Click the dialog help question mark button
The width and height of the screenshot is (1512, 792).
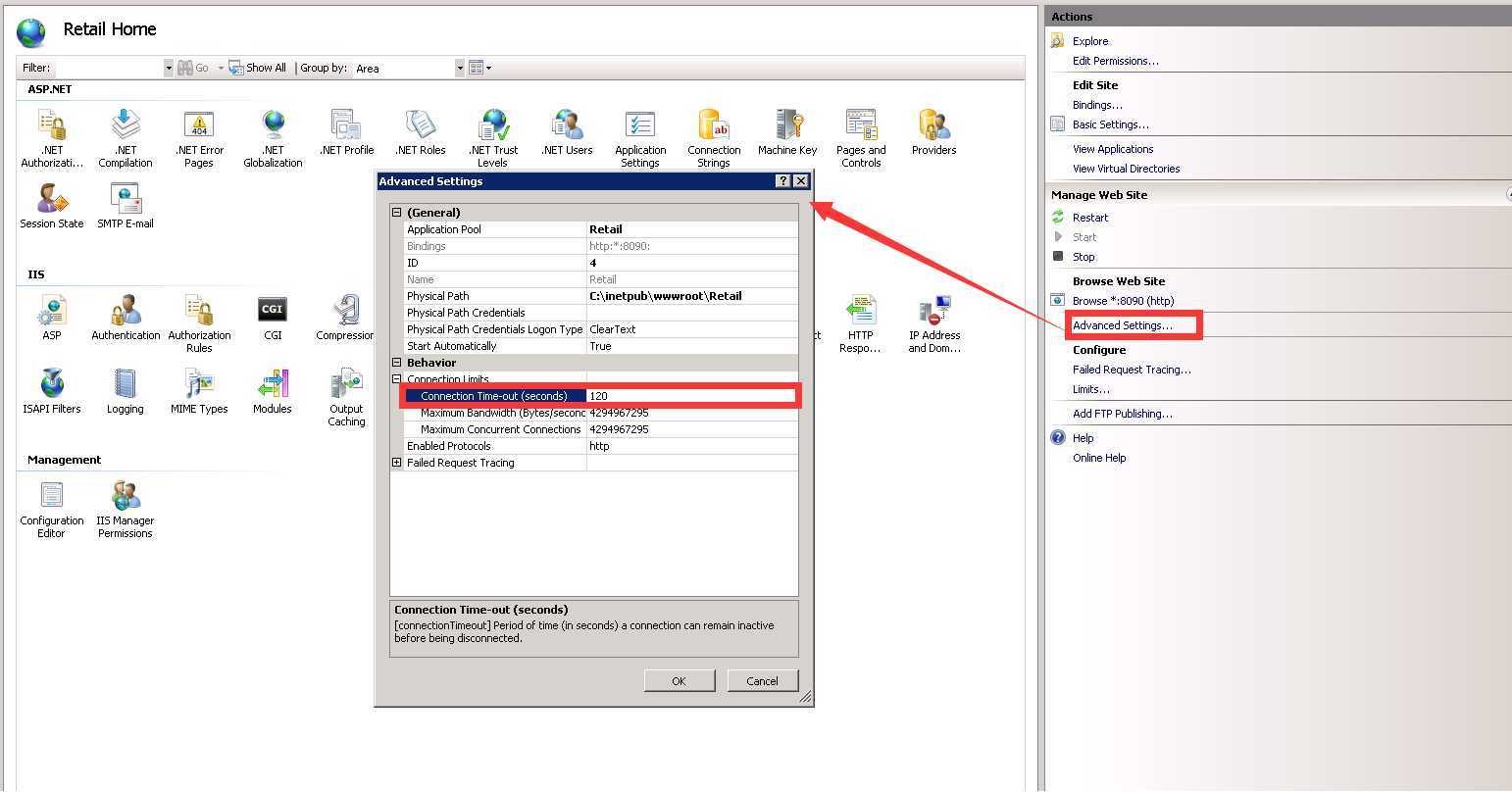(782, 181)
